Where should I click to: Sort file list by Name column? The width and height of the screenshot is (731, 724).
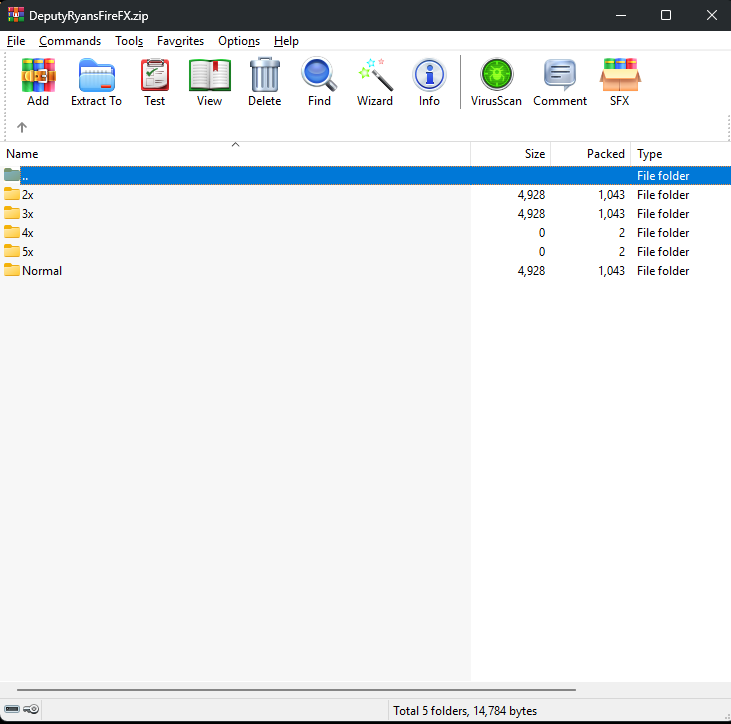pos(22,154)
